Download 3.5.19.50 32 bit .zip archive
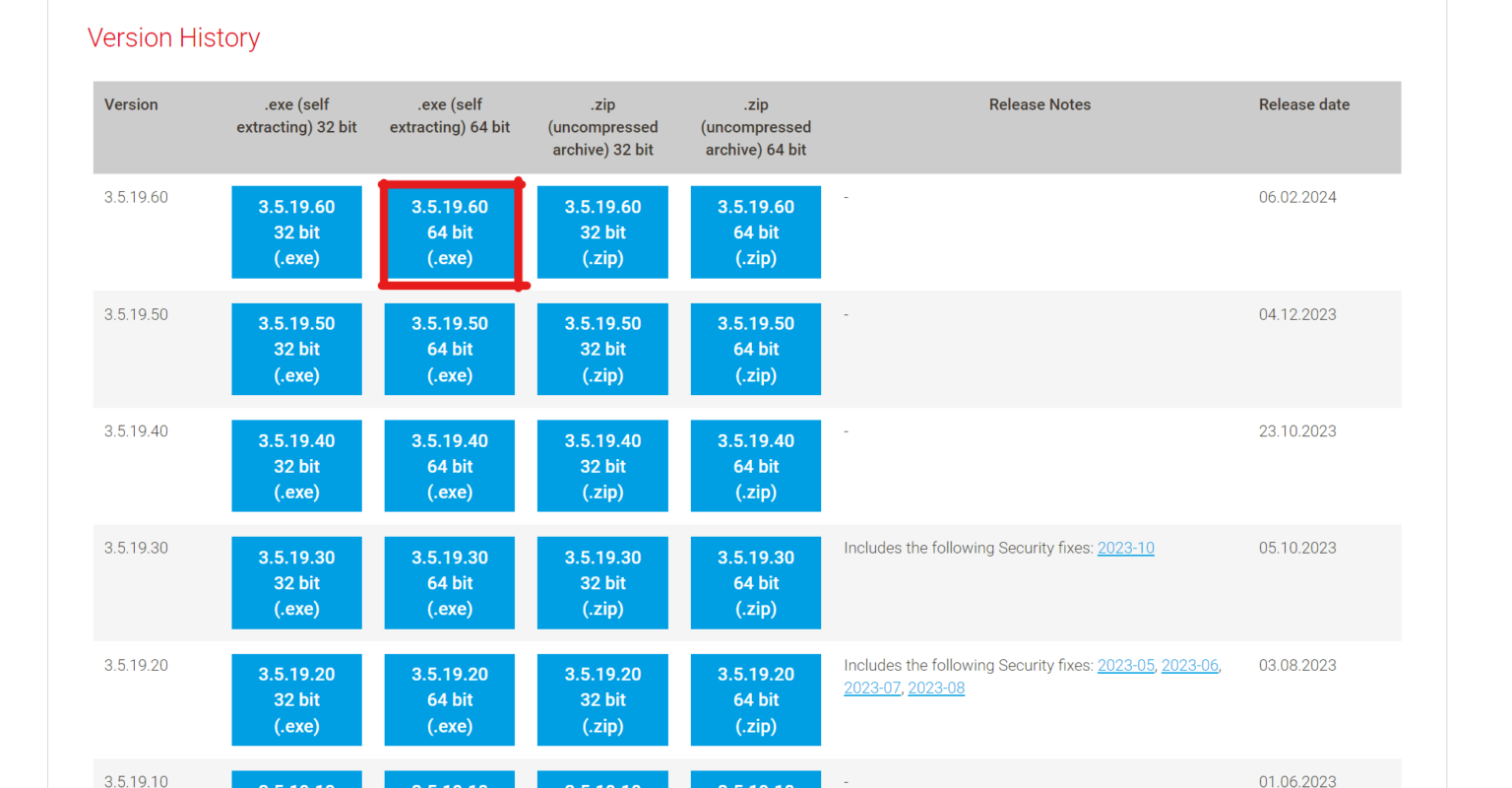Screen dimensions: 1512x788 602,350
